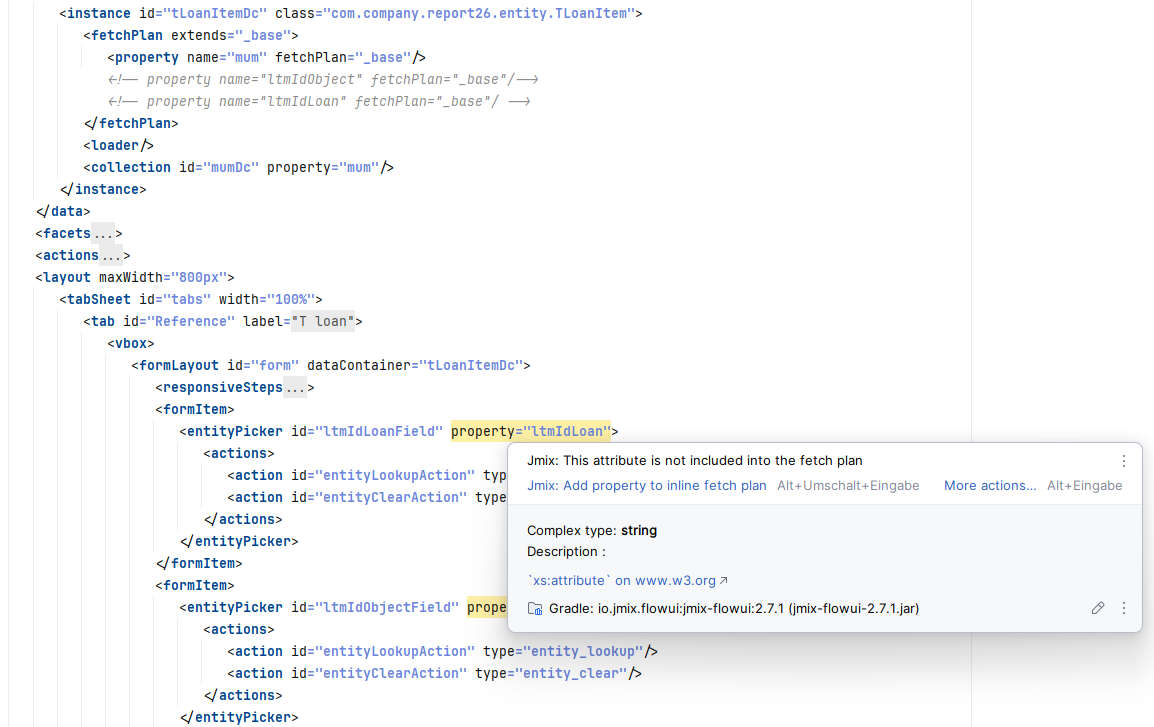Open the three-dot menu beside the Jmix warning
This screenshot has width=1154, height=727.
1123,461
